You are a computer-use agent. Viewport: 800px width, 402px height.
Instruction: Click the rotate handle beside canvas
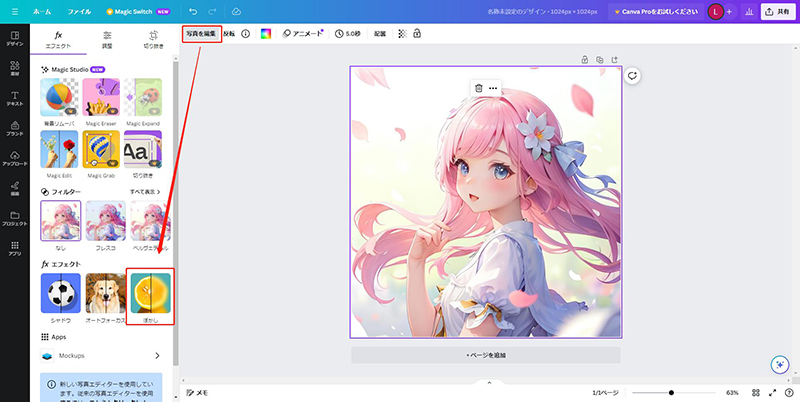[x=633, y=76]
